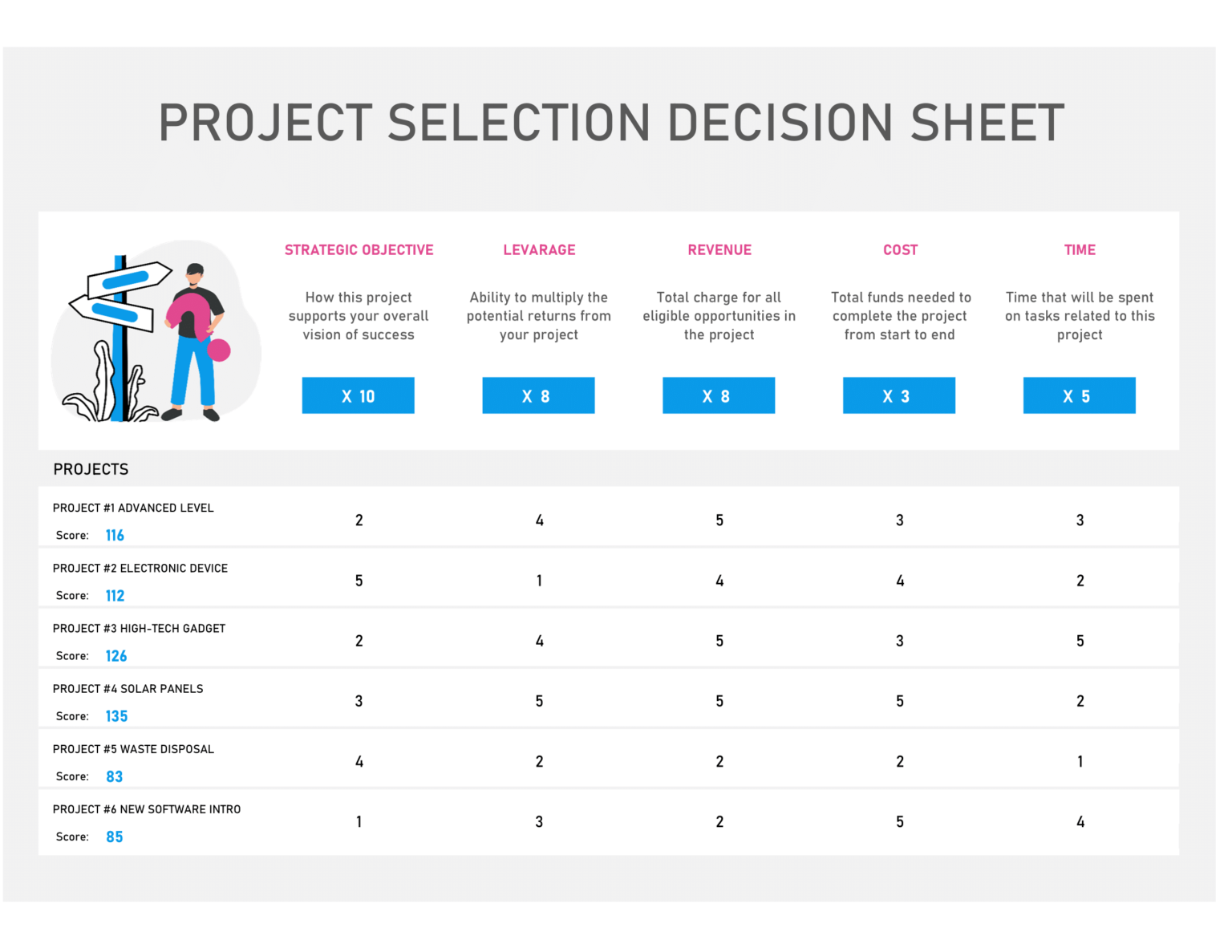Select the X 8 multiplier under Revenue

[x=719, y=395]
